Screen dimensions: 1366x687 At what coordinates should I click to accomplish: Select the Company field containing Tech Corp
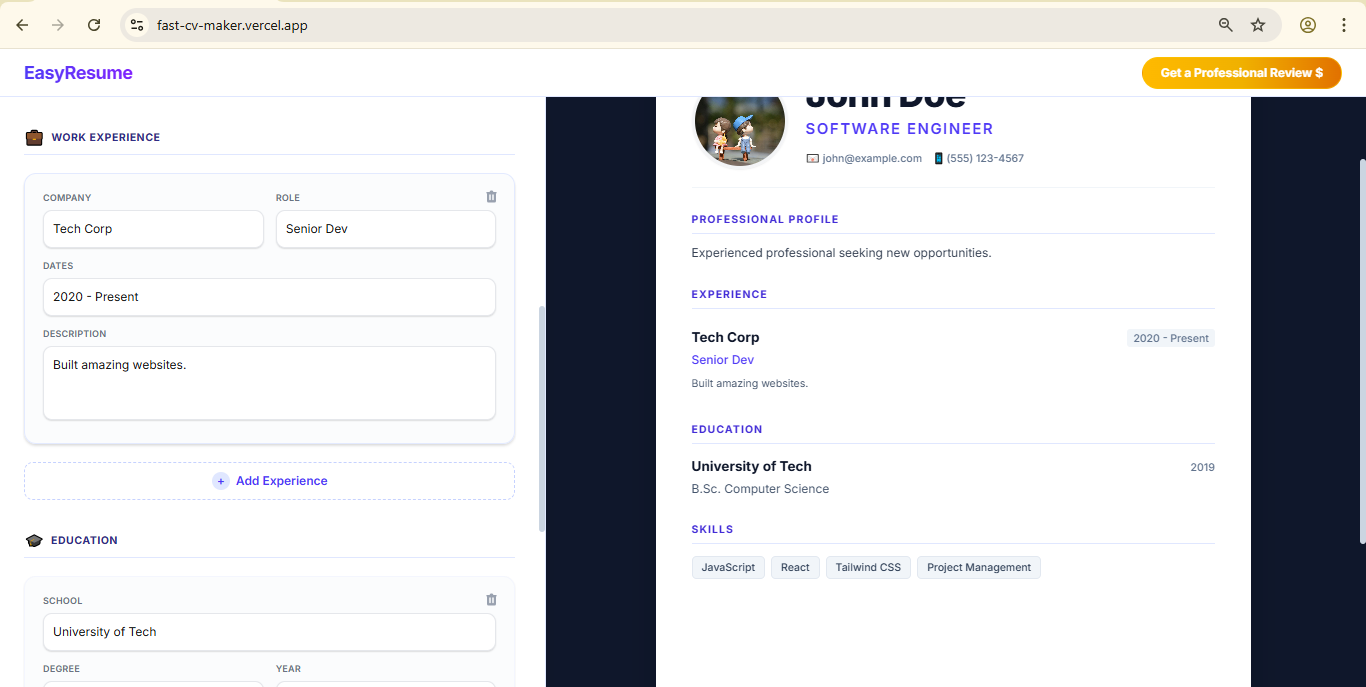click(x=153, y=229)
